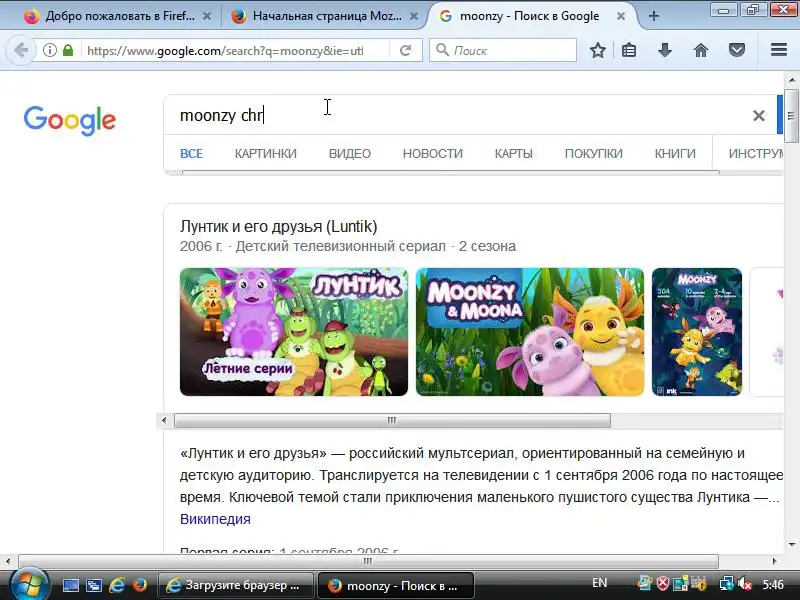Click the Firefox back arrow button

(21, 50)
